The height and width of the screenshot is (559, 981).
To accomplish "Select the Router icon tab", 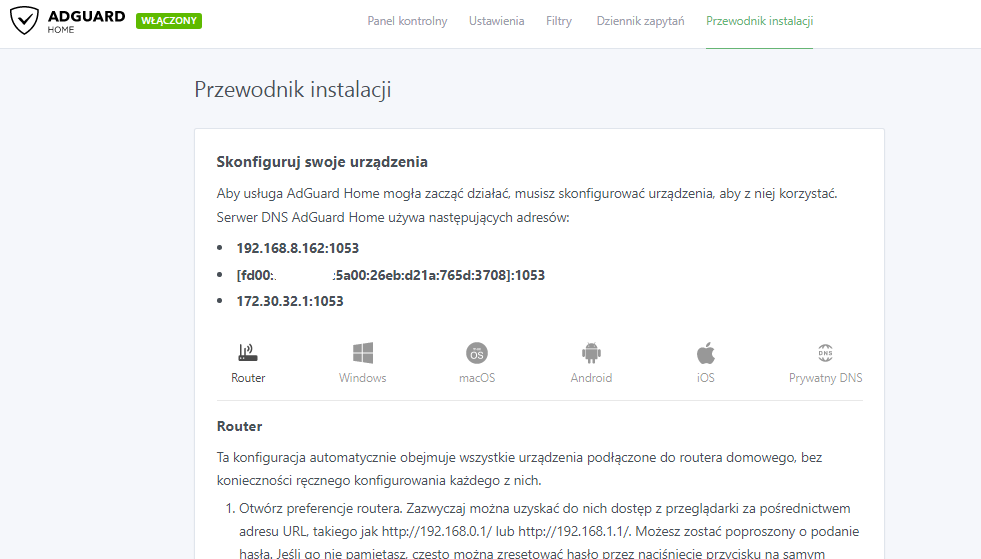I will point(248,352).
